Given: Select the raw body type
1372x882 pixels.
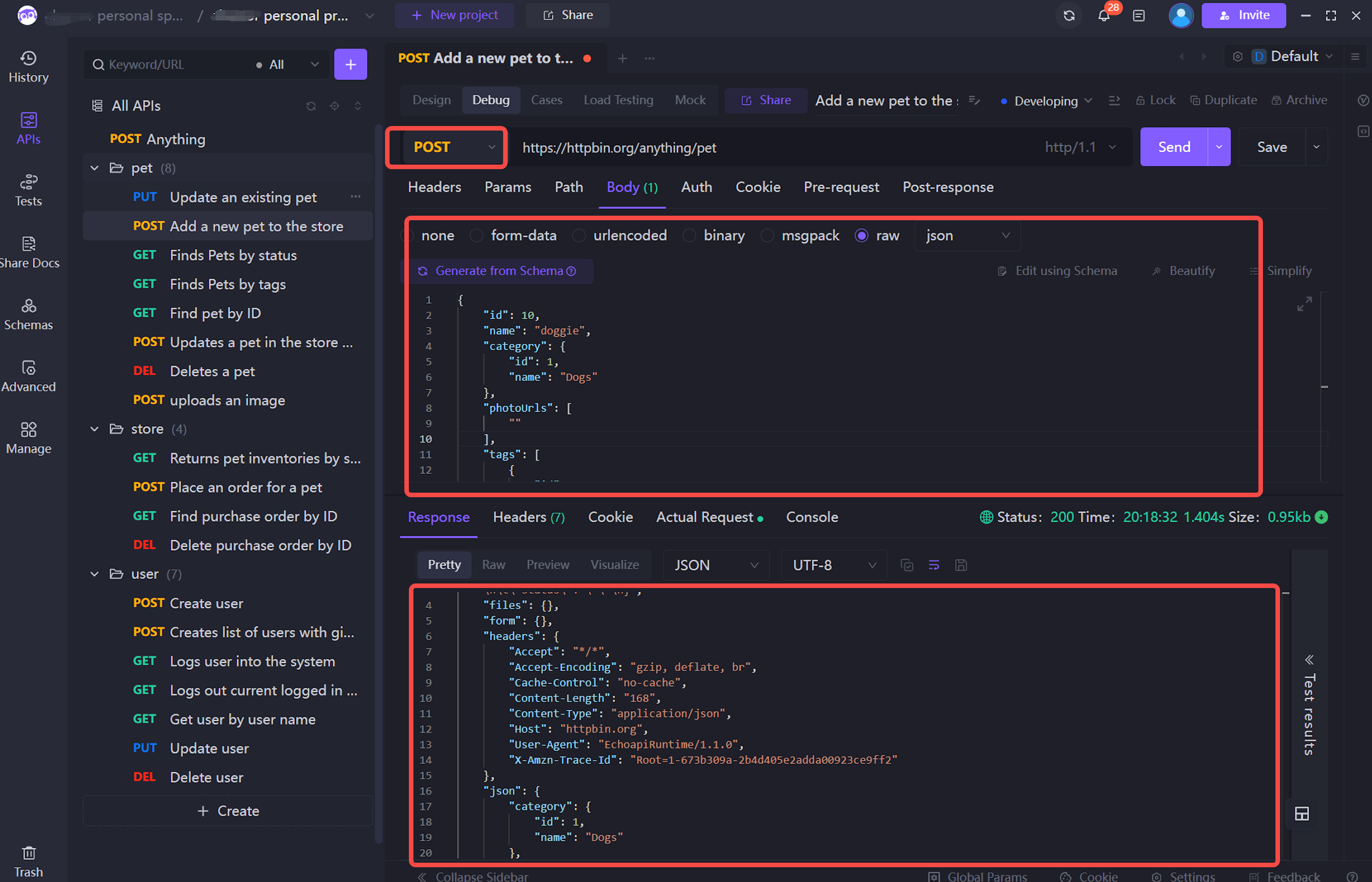Looking at the screenshot, I should 877,236.
